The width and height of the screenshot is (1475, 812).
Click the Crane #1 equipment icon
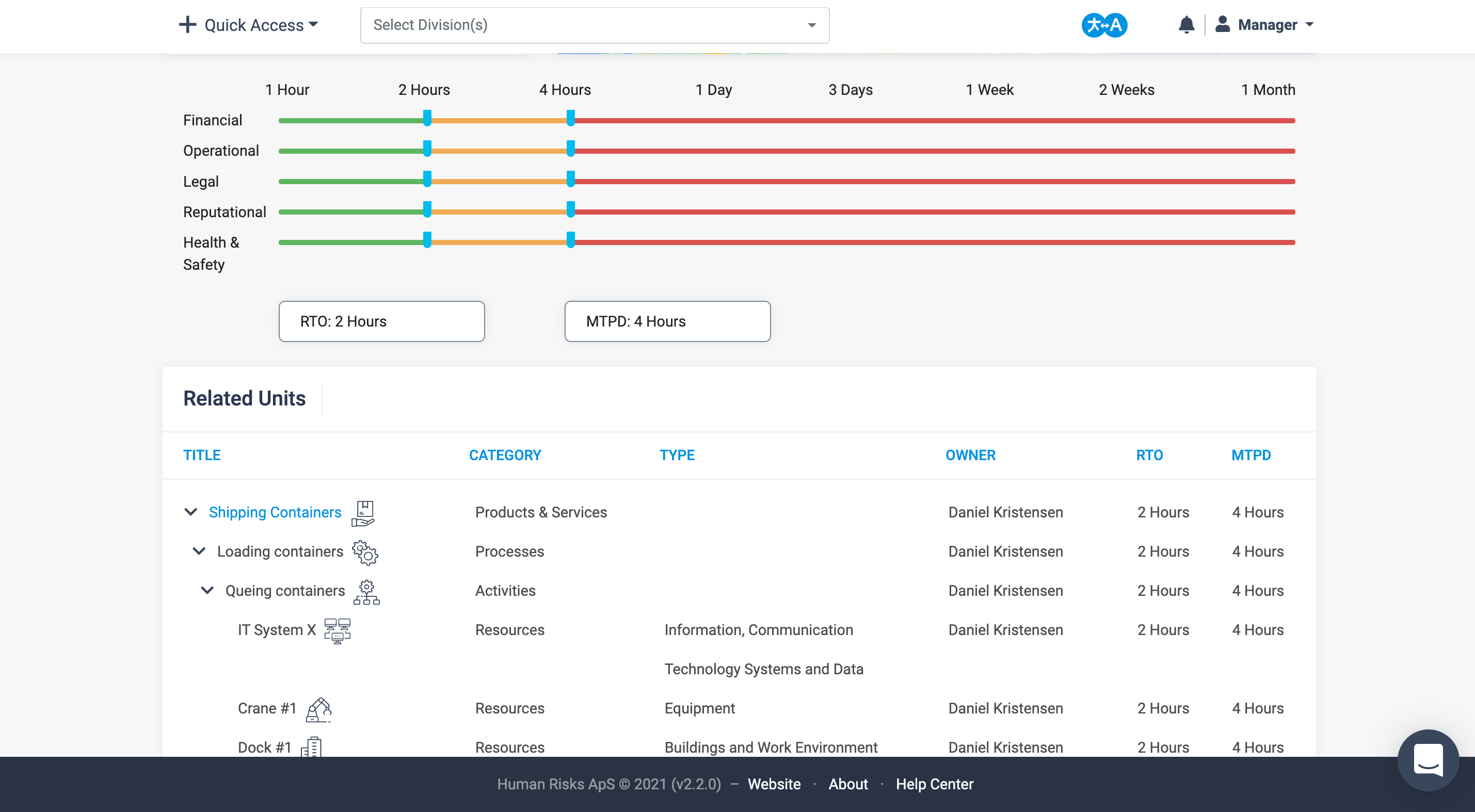click(x=319, y=709)
